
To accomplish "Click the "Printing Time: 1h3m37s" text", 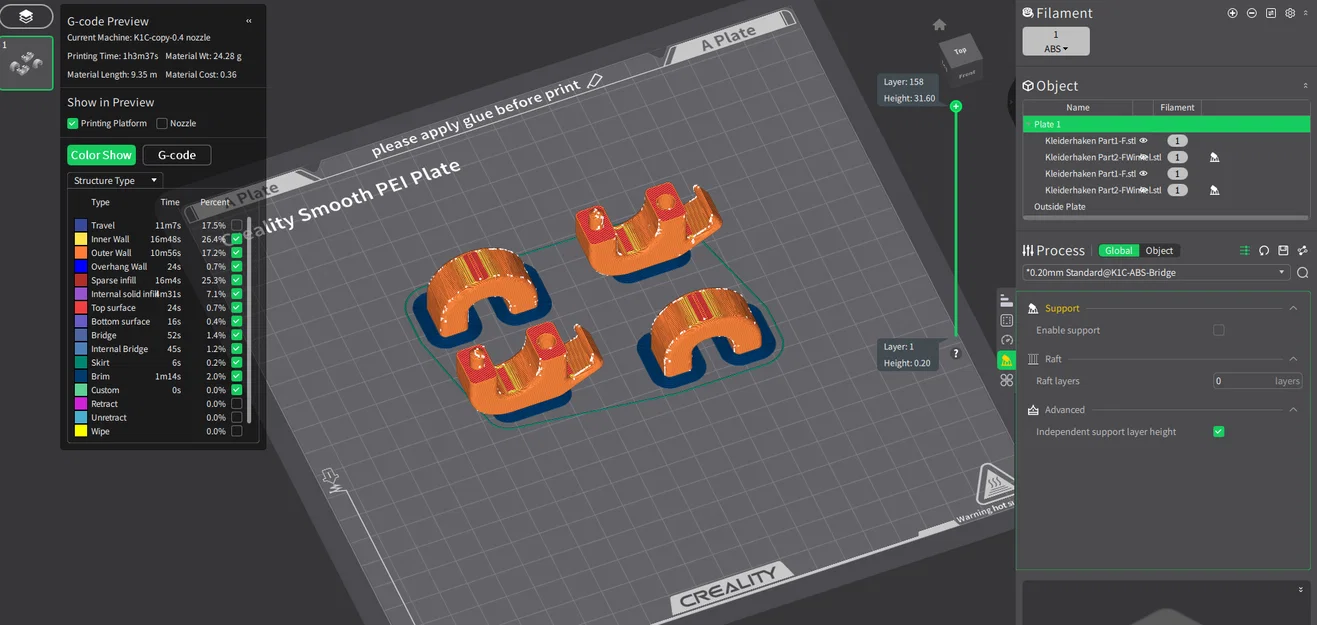I will 113,56.
